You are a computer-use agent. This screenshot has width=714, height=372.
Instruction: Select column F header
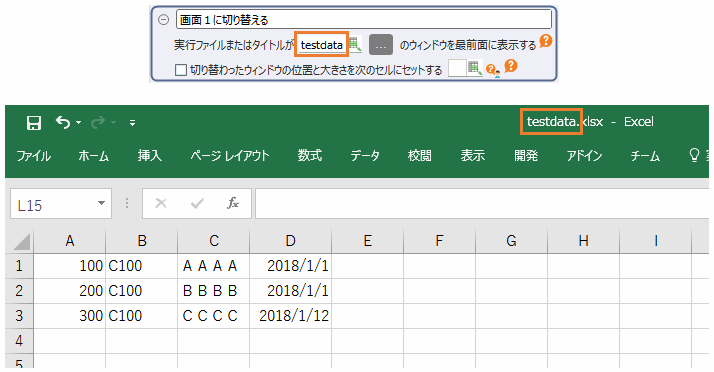pos(439,241)
